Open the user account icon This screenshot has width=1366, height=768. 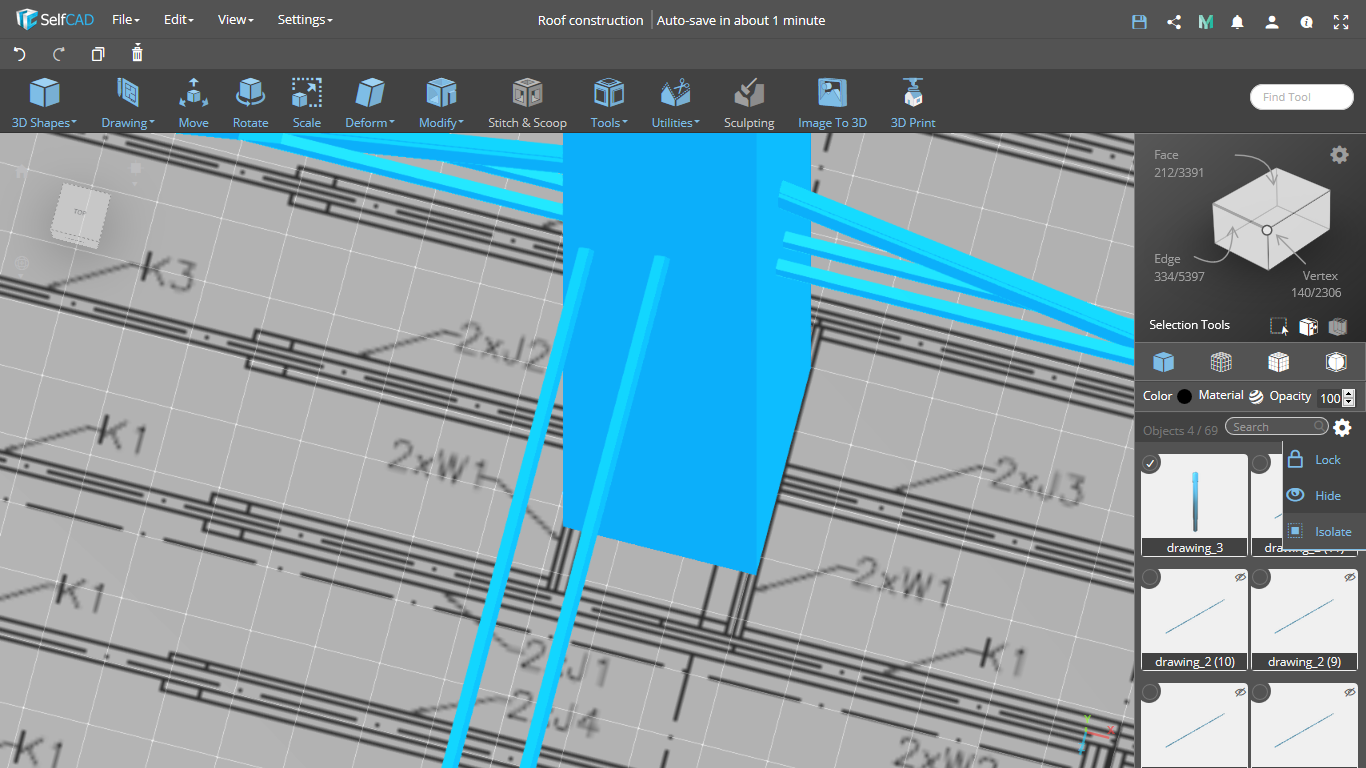tap(1271, 21)
